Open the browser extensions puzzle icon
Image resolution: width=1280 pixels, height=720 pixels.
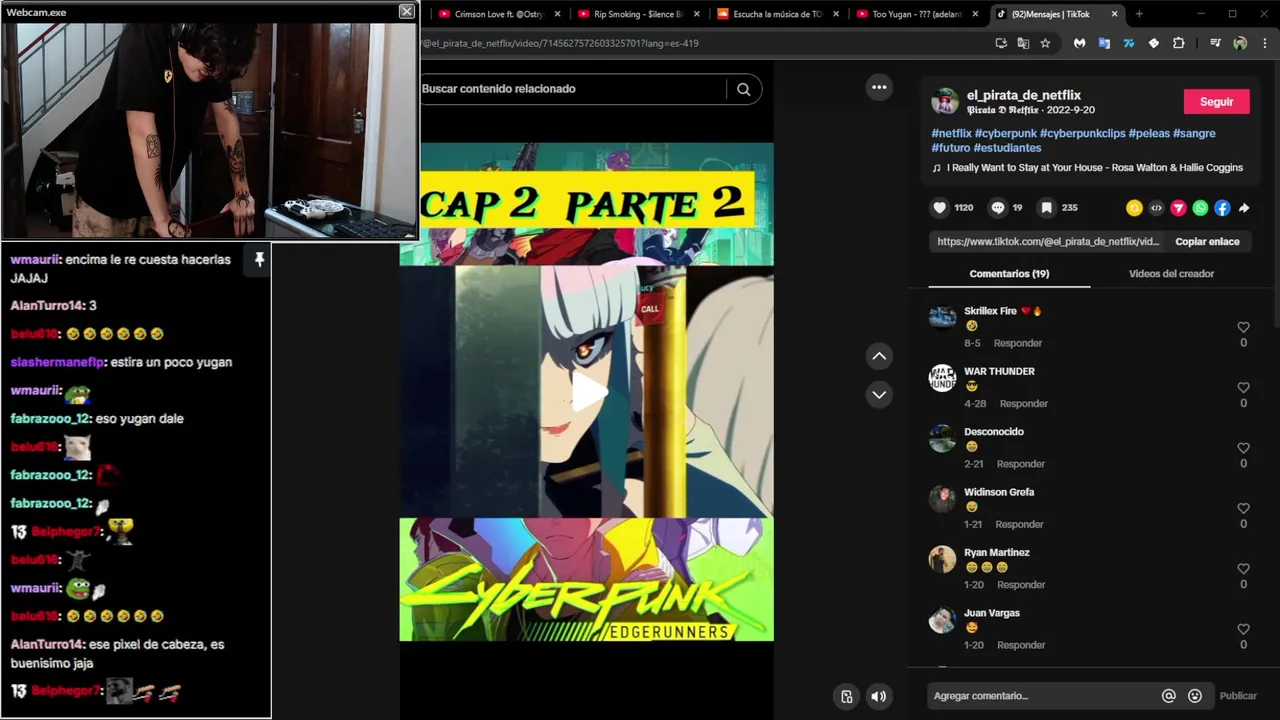1178,43
